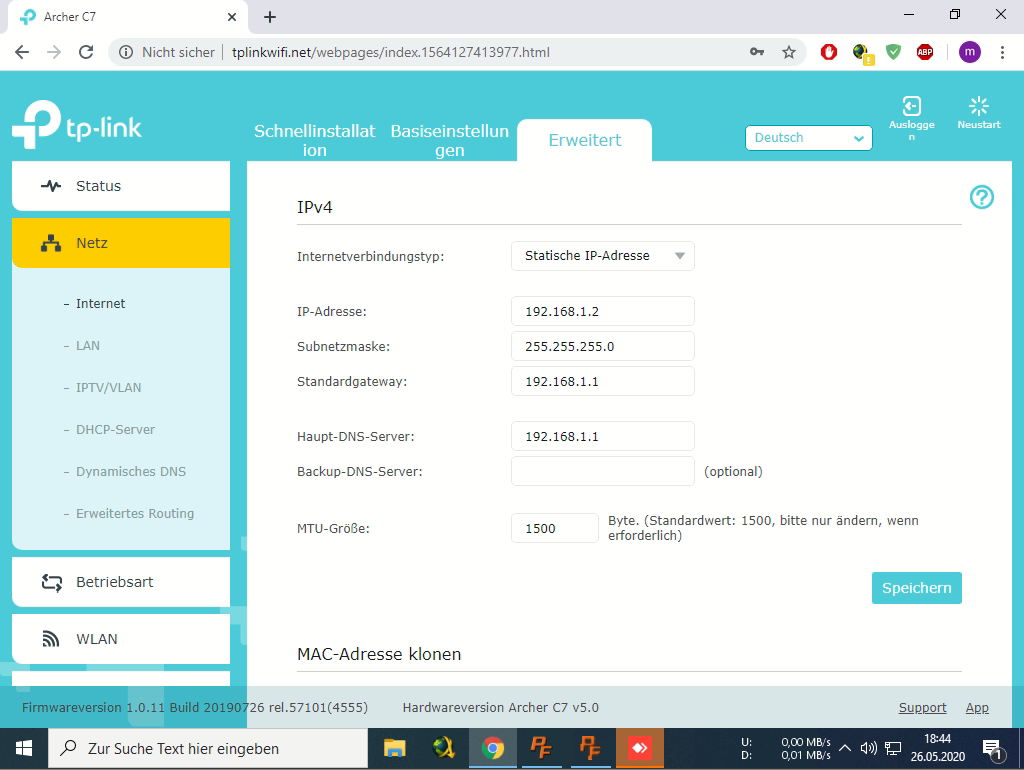Click the browser address bar URL
The width and height of the screenshot is (1024, 770).
[391, 52]
